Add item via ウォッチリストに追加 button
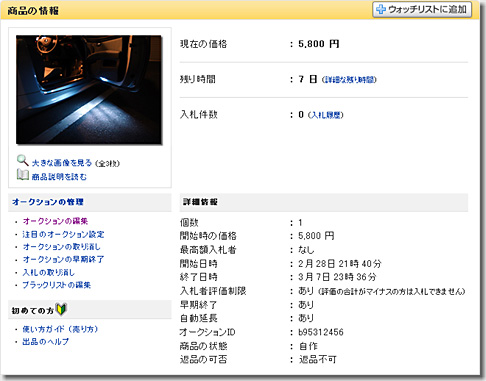 pos(422,9)
